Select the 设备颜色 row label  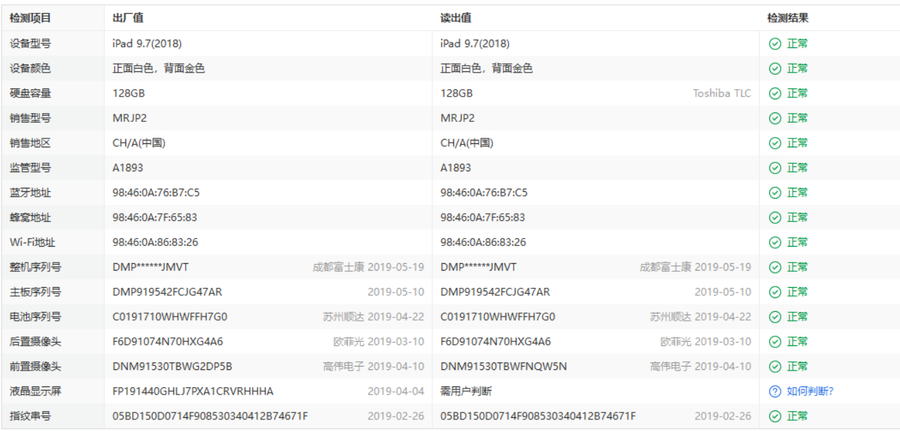coord(30,68)
